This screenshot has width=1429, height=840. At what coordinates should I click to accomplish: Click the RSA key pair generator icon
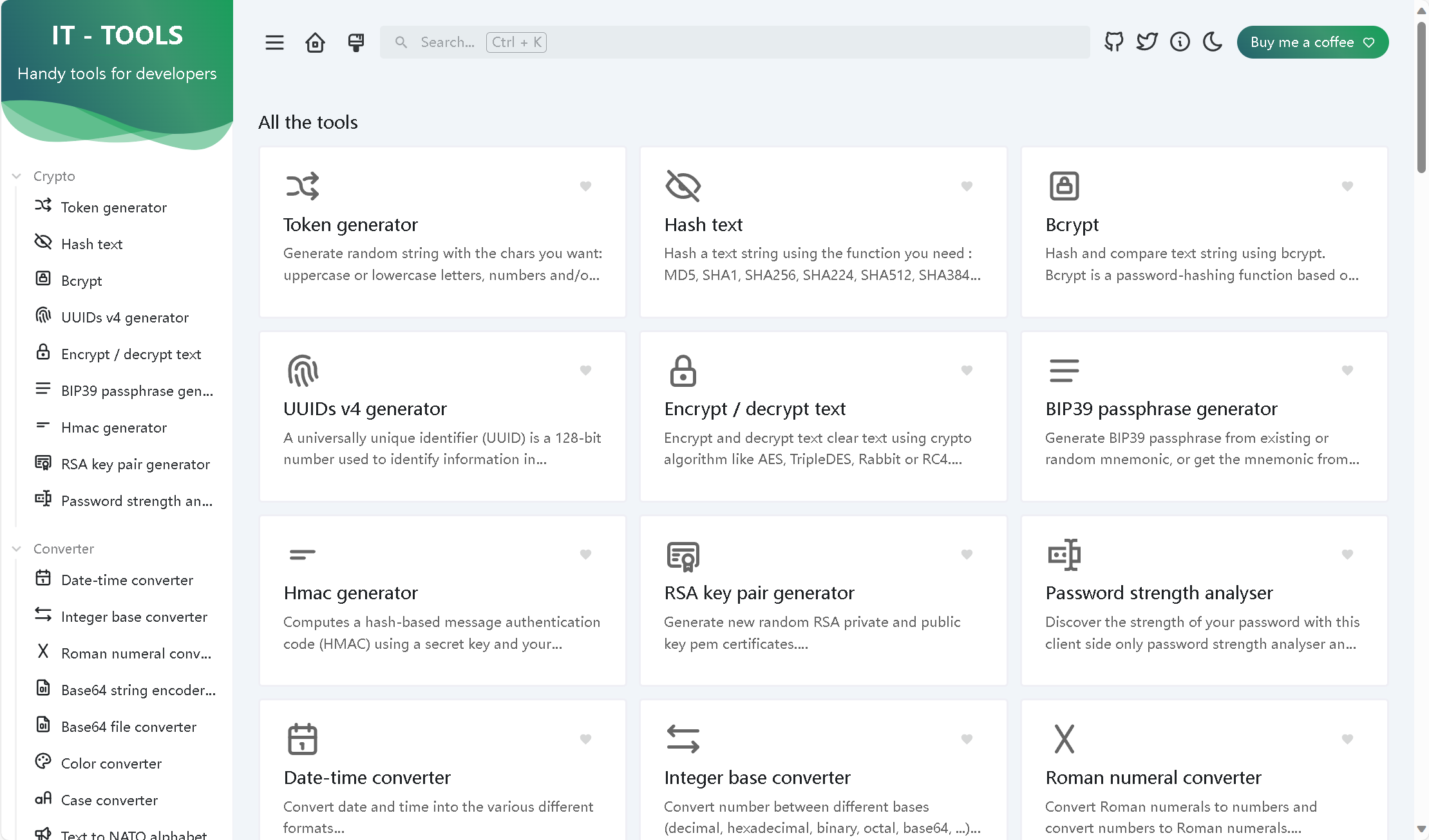pos(683,555)
